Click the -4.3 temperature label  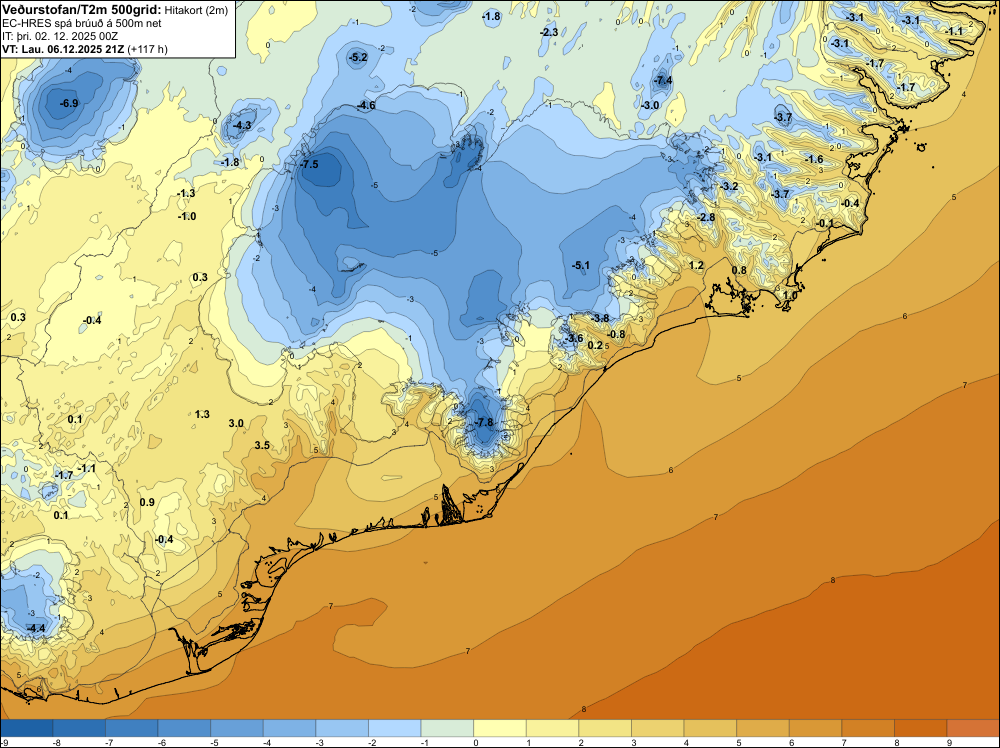(x=242, y=126)
